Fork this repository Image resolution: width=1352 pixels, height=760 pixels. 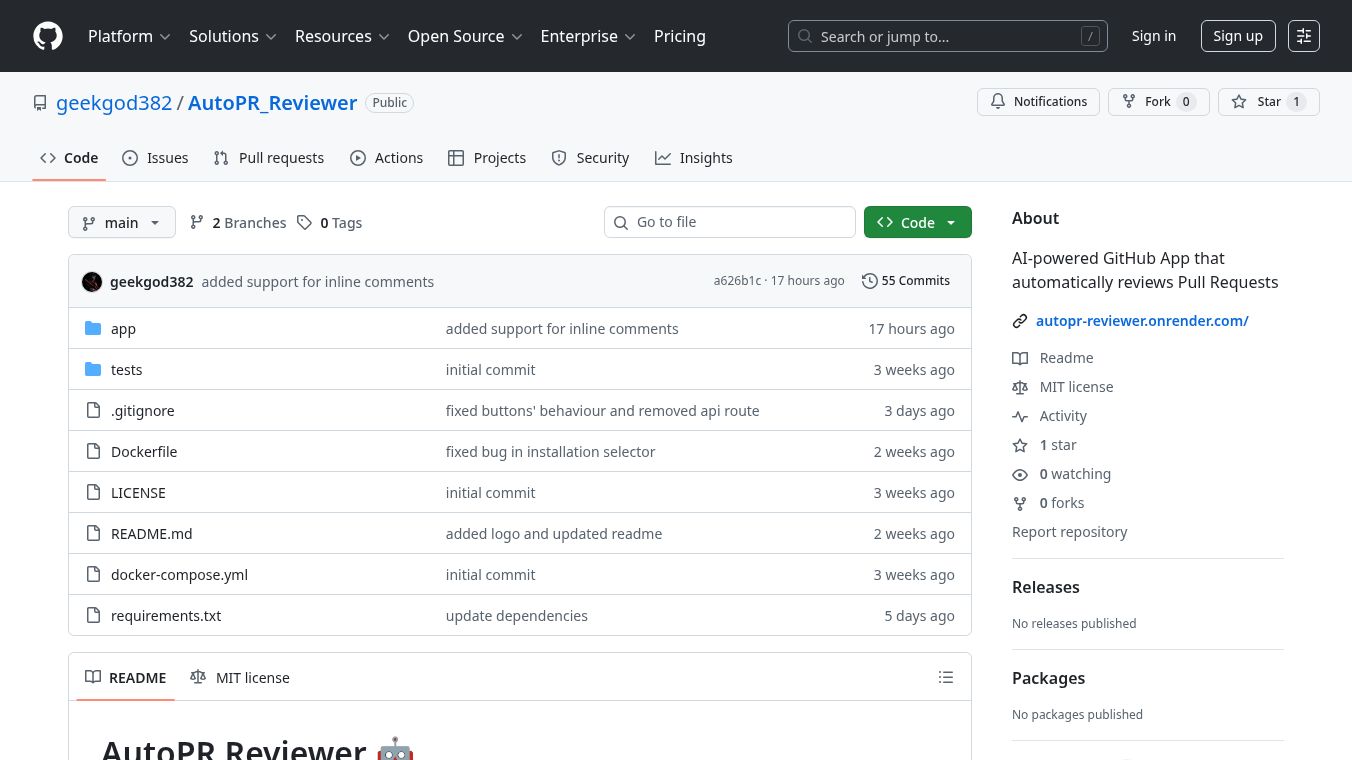click(x=1158, y=102)
